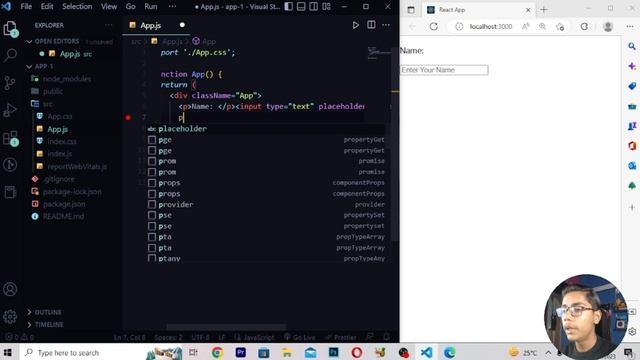Open the File menu
640x360 pixels.
coord(26,7)
